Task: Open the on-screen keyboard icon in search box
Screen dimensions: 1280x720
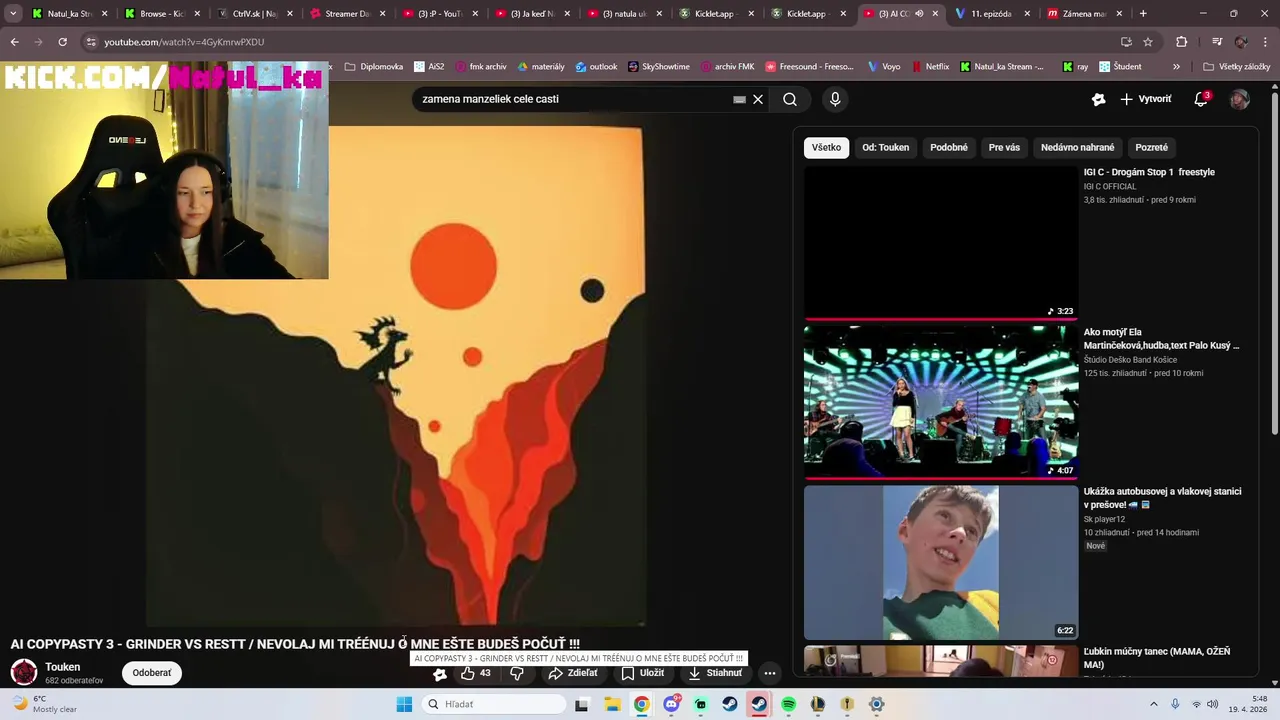Action: click(x=739, y=99)
